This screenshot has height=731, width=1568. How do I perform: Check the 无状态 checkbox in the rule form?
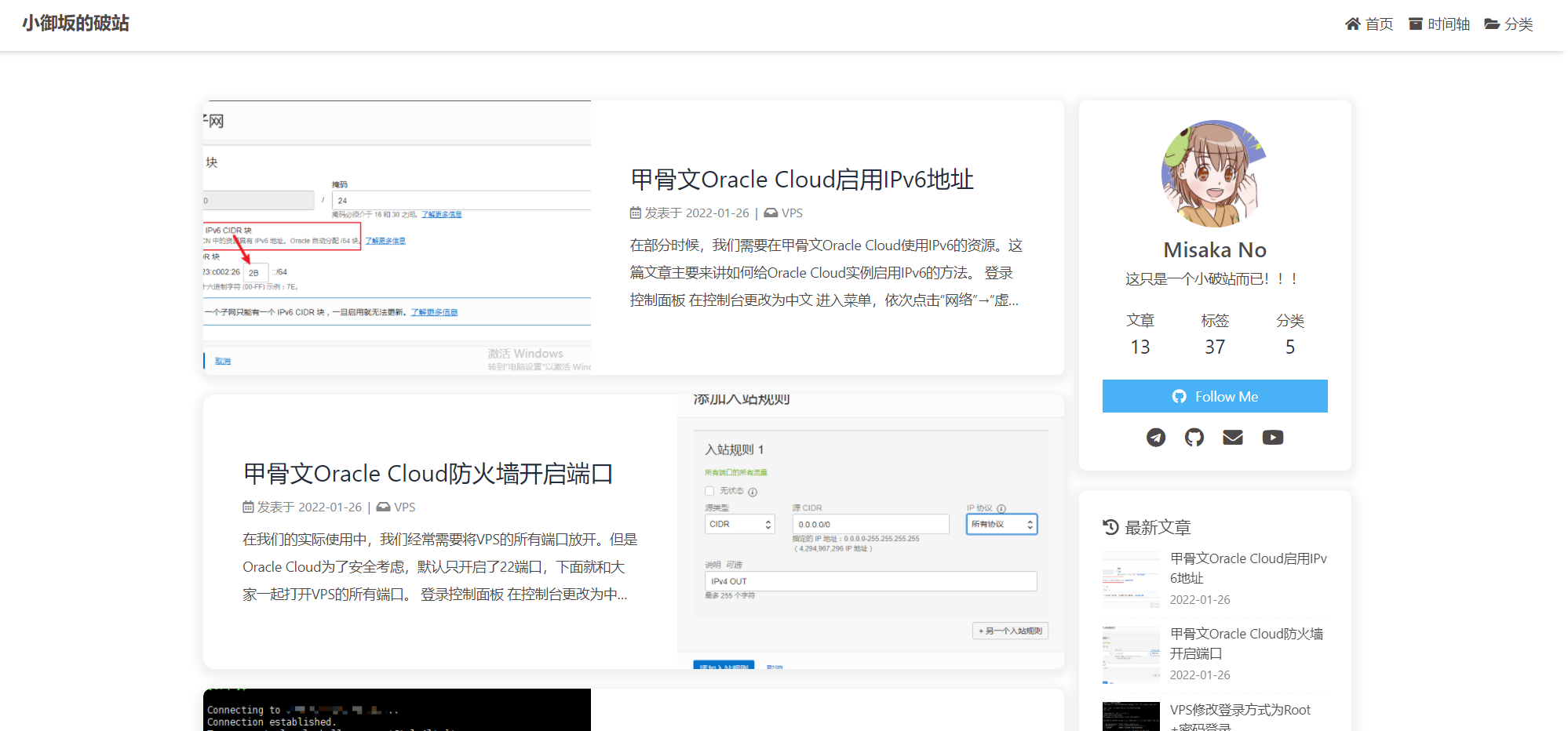pos(709,490)
